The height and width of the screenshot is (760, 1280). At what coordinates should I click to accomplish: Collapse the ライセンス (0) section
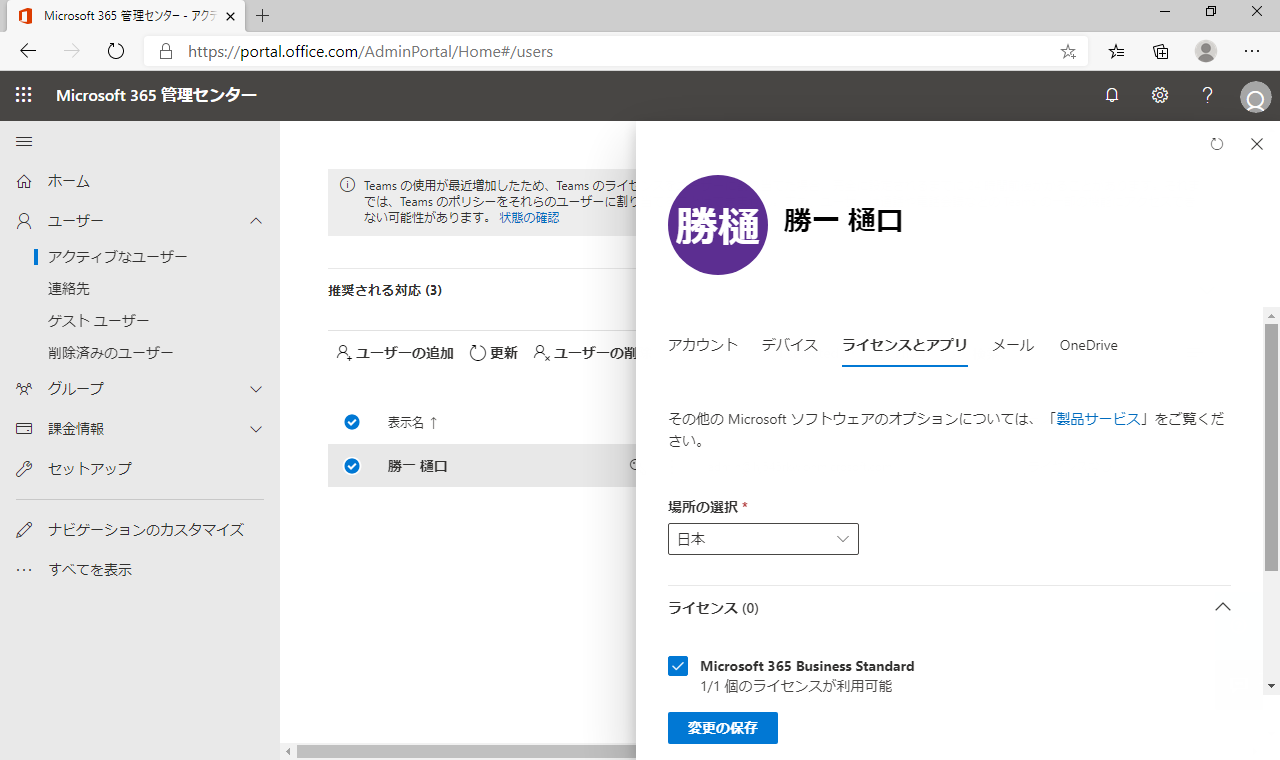point(1222,607)
